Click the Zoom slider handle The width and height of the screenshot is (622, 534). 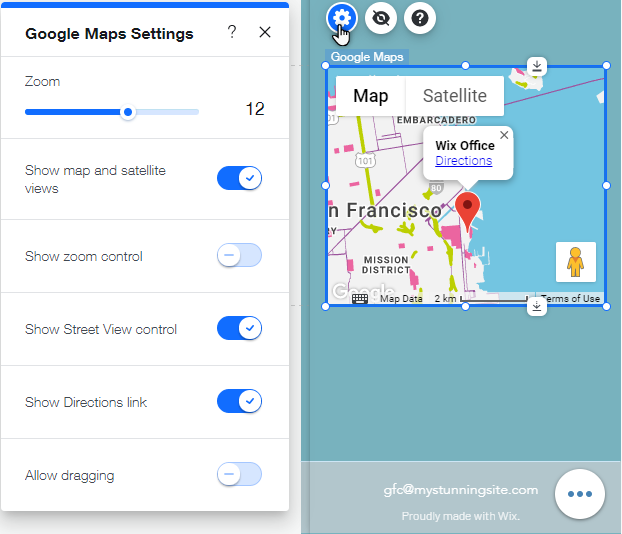click(x=127, y=112)
